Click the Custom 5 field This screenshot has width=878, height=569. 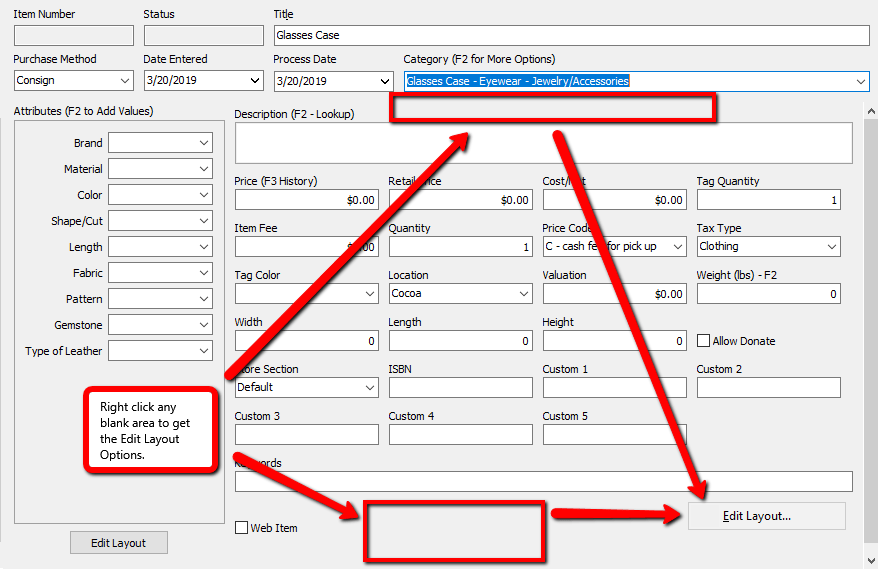[614, 435]
